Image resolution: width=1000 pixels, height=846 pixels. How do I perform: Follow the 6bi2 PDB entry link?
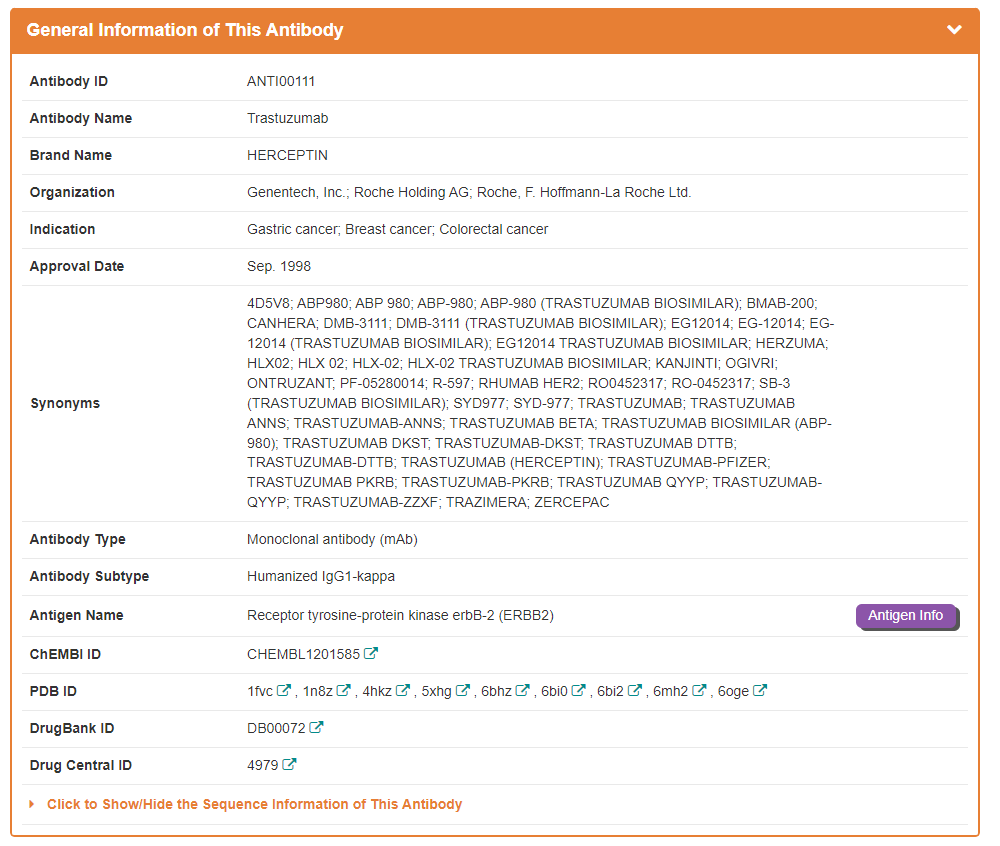pyautogui.click(x=610, y=691)
